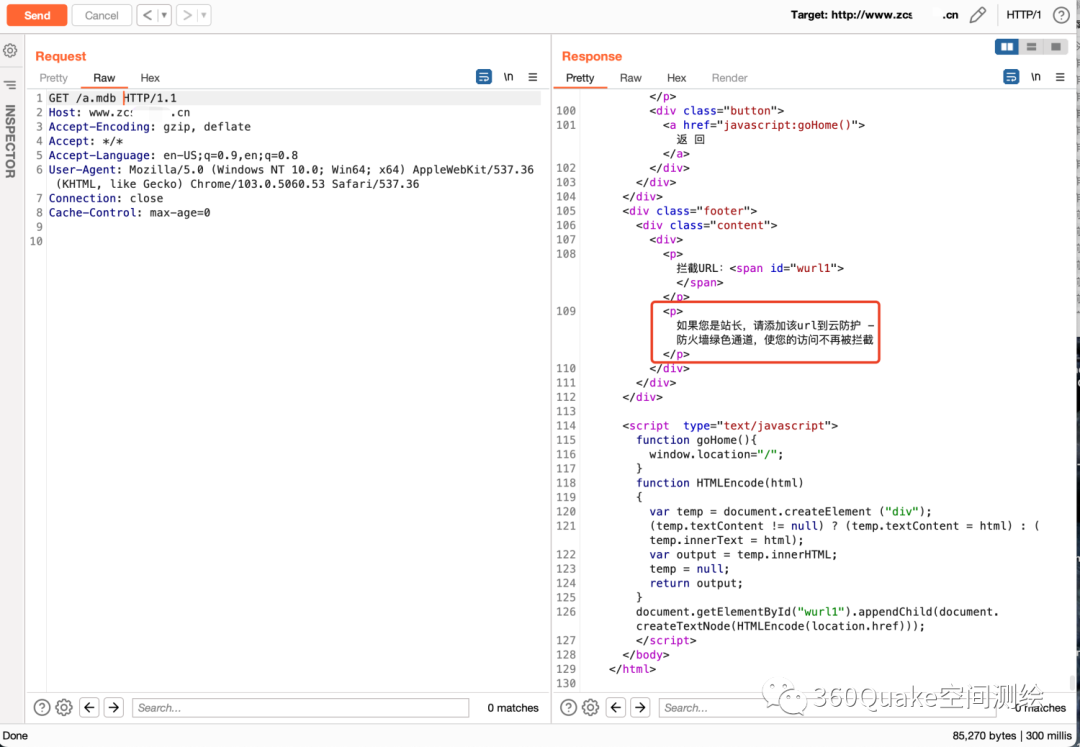Screen dimensions: 1080x747
Task: Open the INSPECTOR side panel label
Action: click(x=10, y=141)
